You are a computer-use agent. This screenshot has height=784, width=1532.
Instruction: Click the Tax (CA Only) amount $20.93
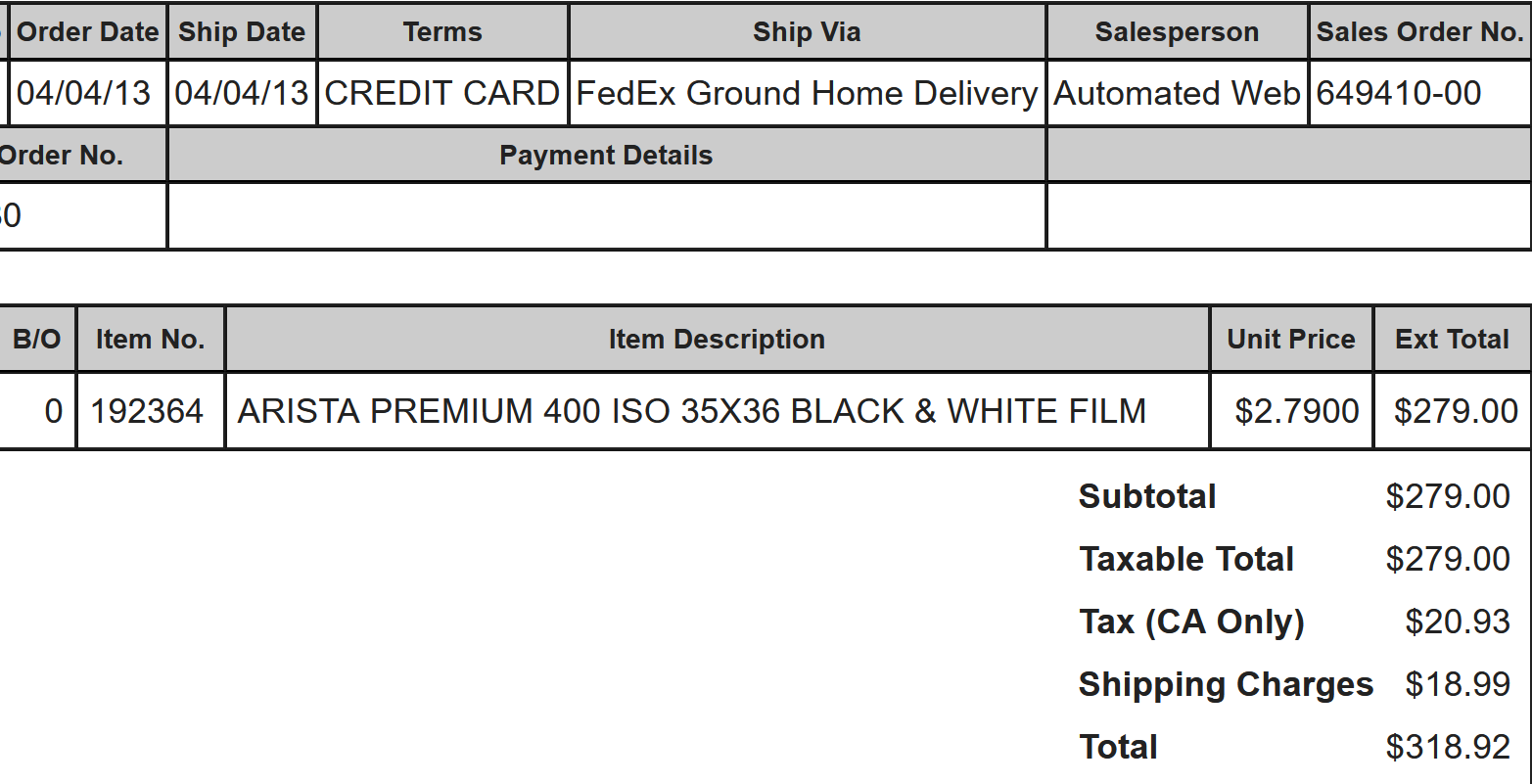1457,622
